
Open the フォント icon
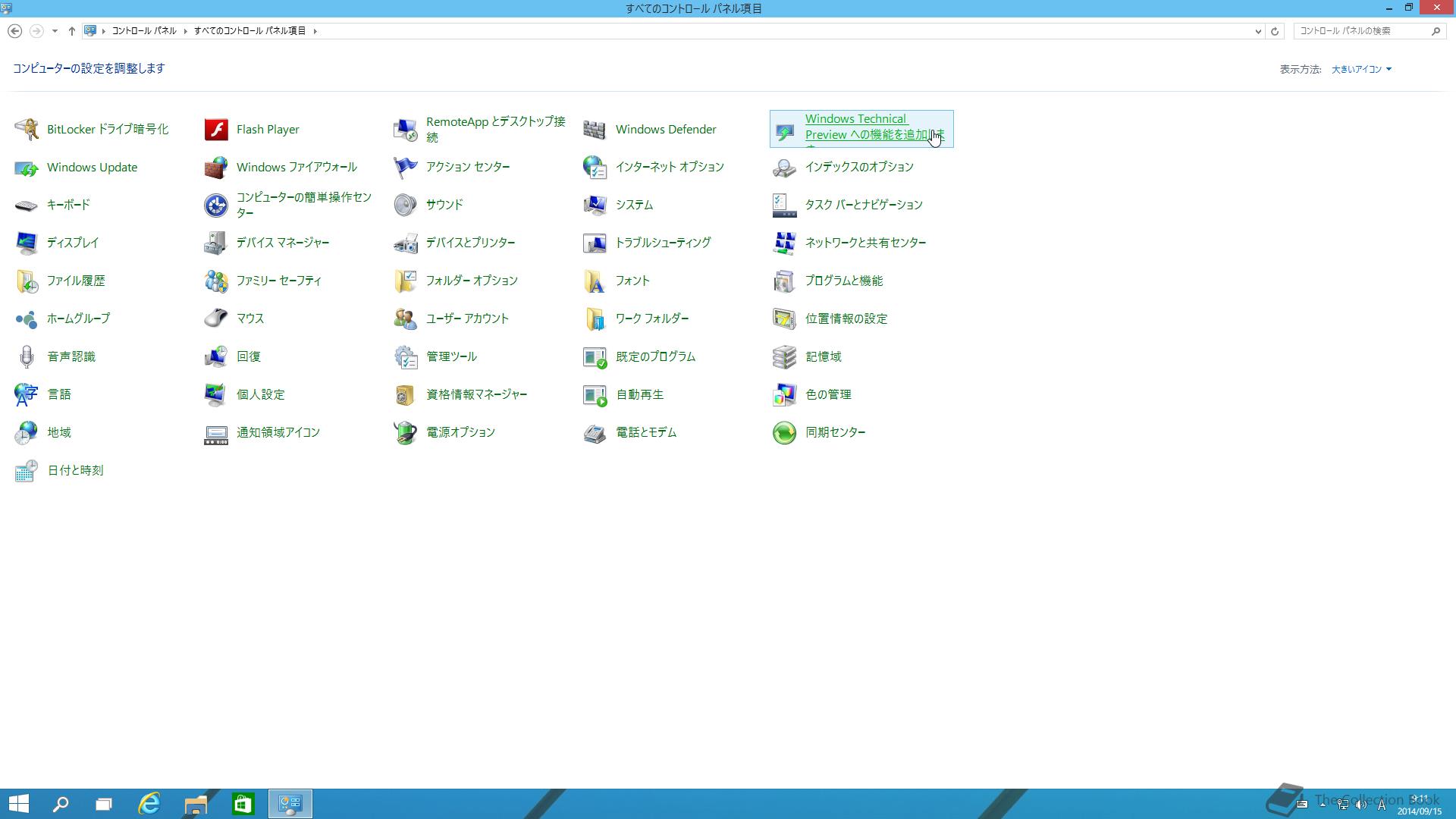595,281
